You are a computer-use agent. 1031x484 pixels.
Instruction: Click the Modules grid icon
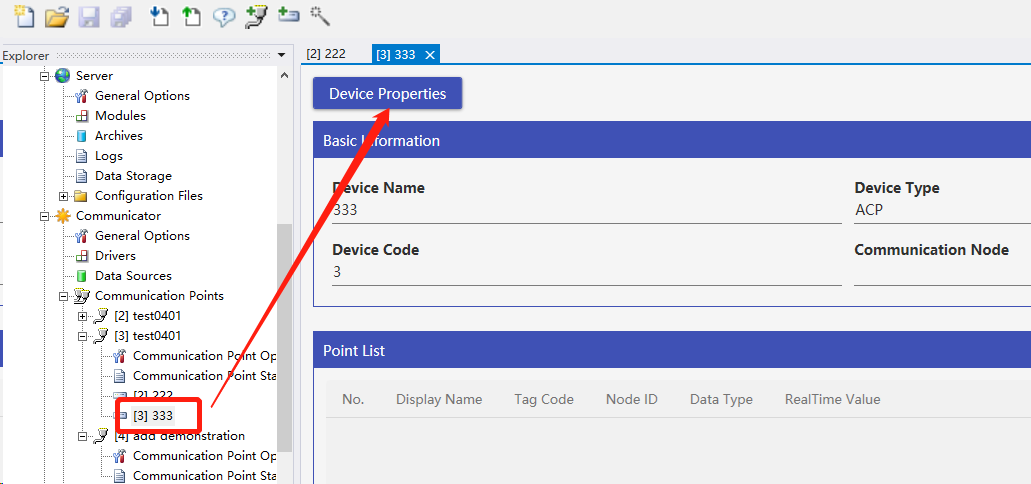point(82,116)
